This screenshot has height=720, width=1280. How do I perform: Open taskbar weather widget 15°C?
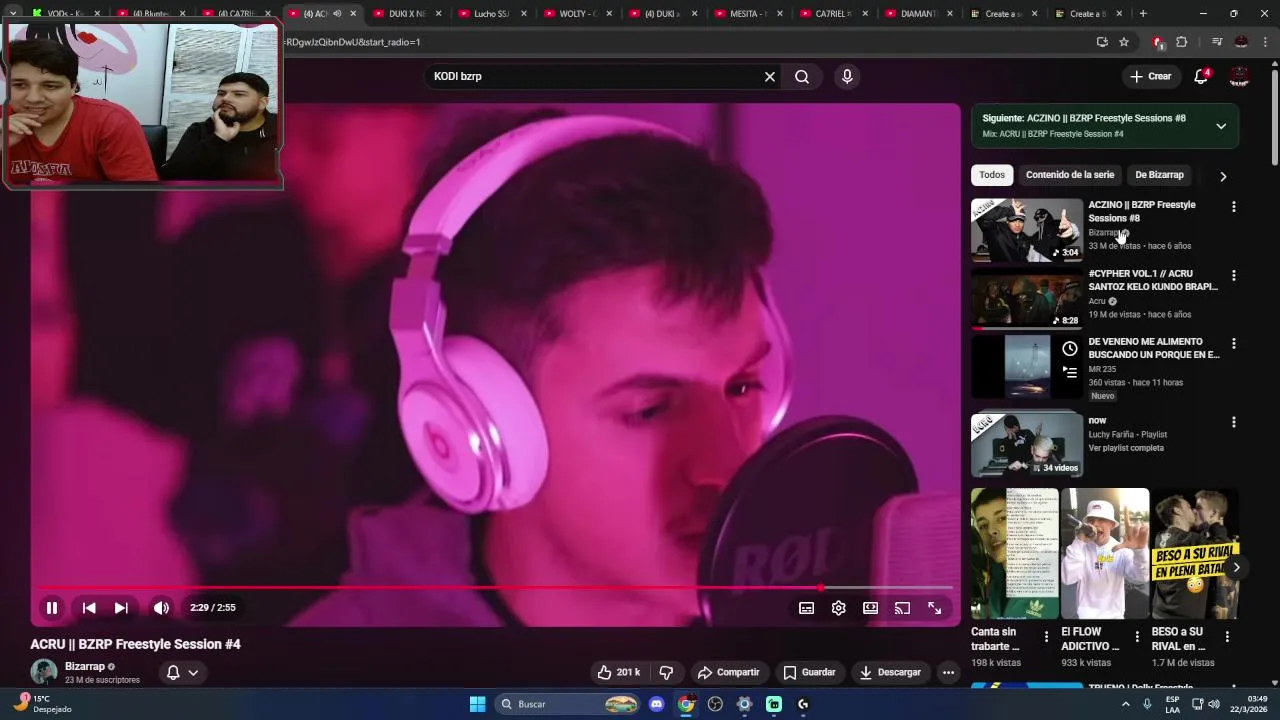point(42,704)
